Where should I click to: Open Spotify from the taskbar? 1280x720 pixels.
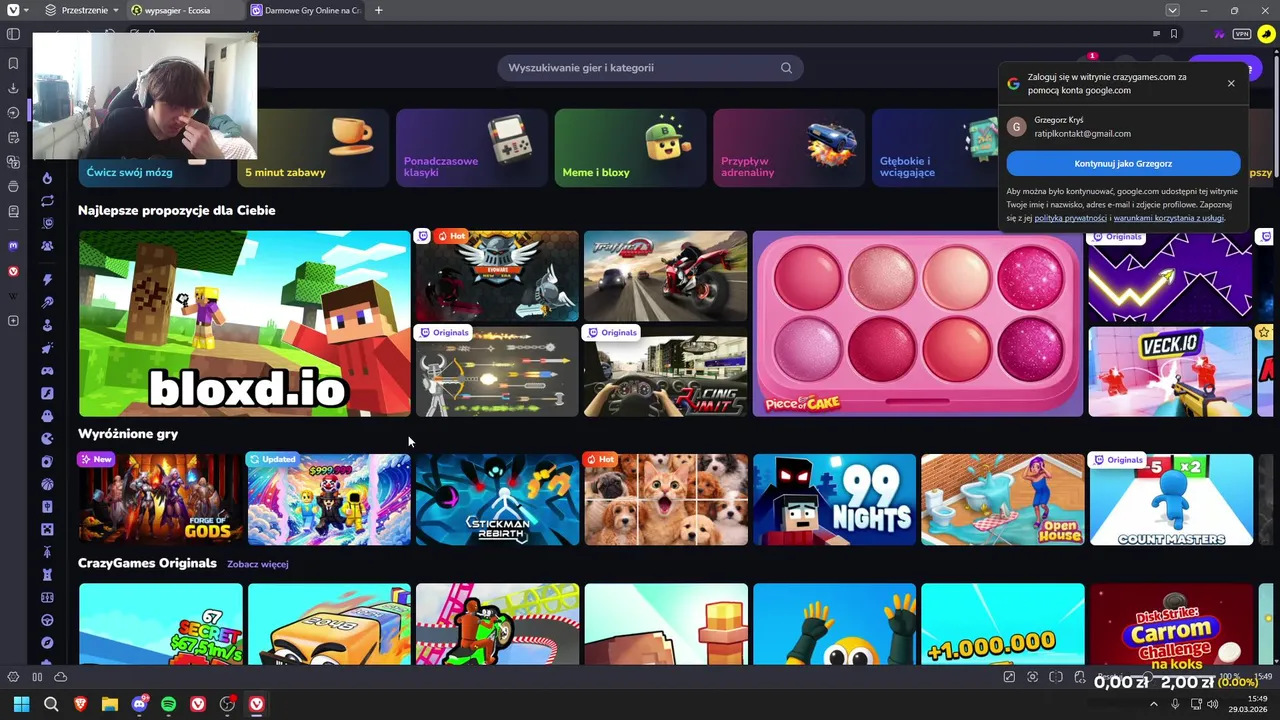168,704
